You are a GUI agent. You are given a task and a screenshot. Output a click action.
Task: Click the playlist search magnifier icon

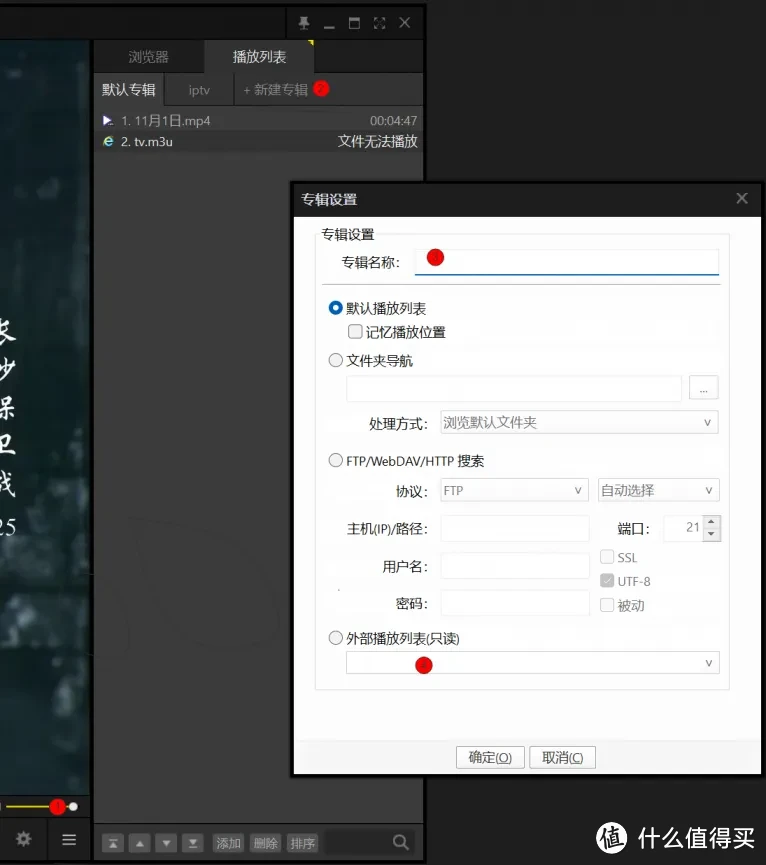pyautogui.click(x=400, y=843)
